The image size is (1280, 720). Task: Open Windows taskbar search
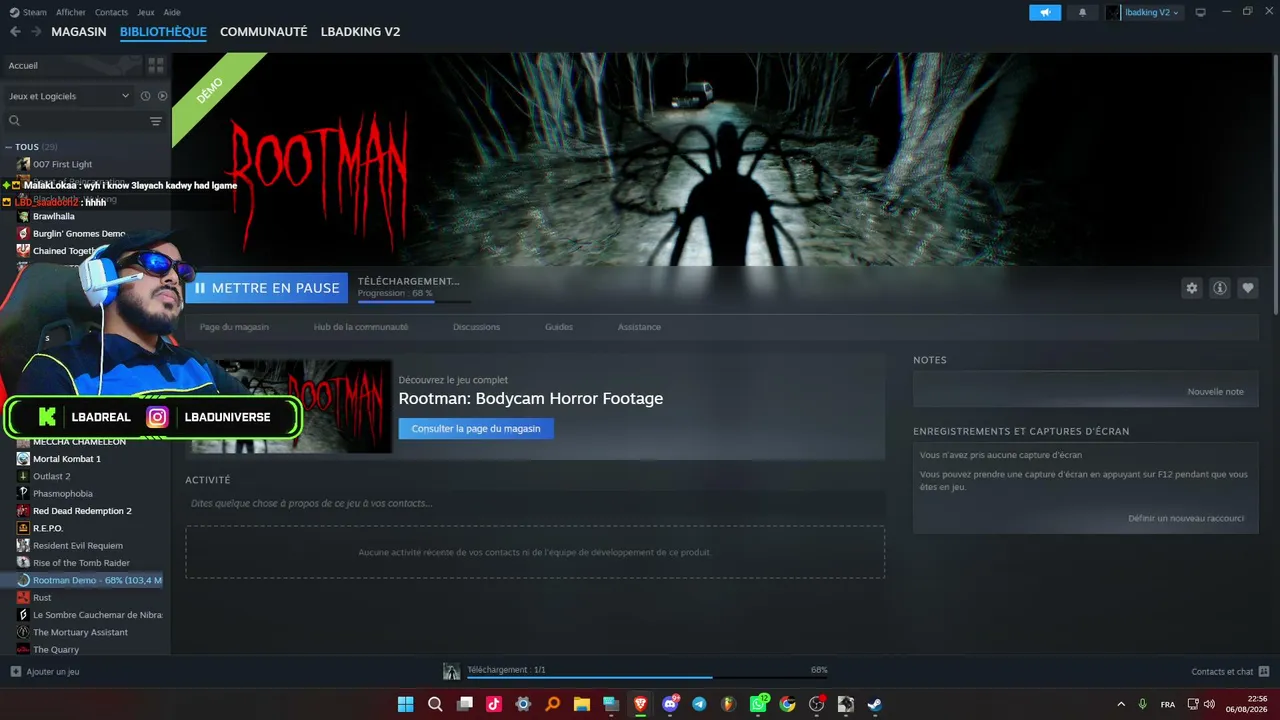point(435,704)
